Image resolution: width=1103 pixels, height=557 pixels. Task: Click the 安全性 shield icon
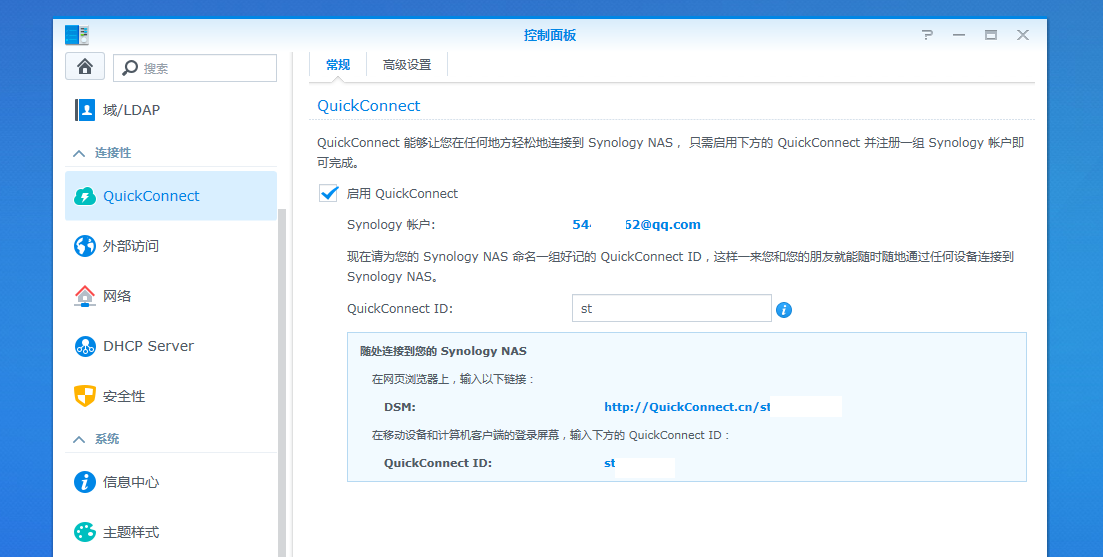coord(85,396)
